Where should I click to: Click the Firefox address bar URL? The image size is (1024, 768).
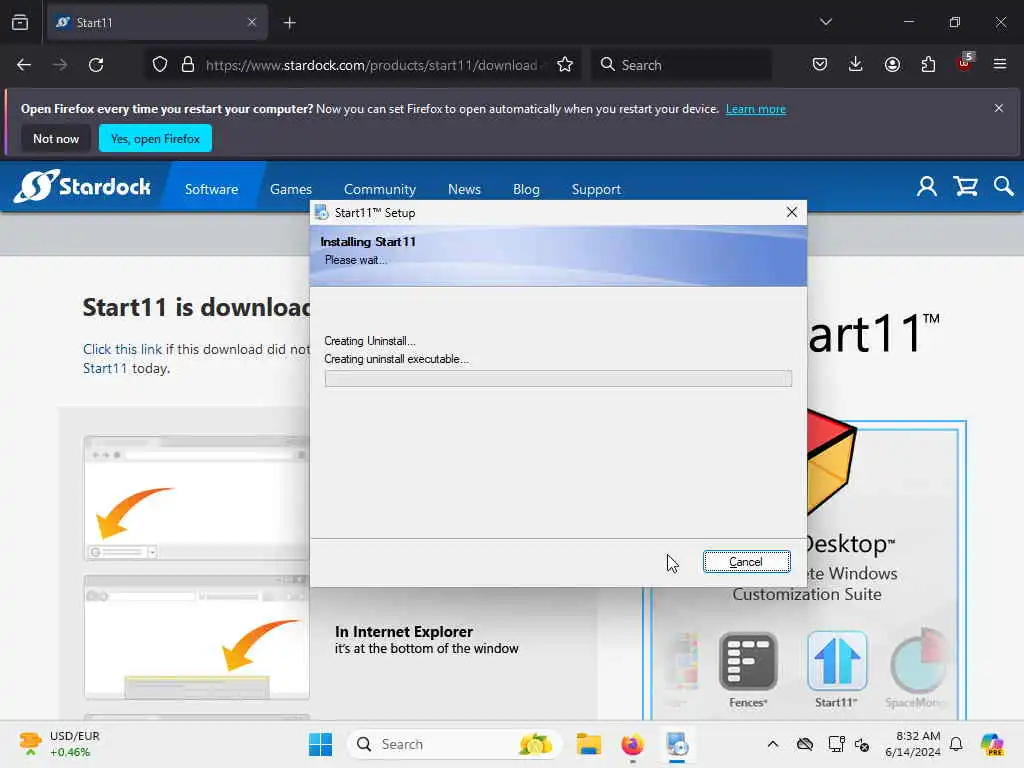372,65
